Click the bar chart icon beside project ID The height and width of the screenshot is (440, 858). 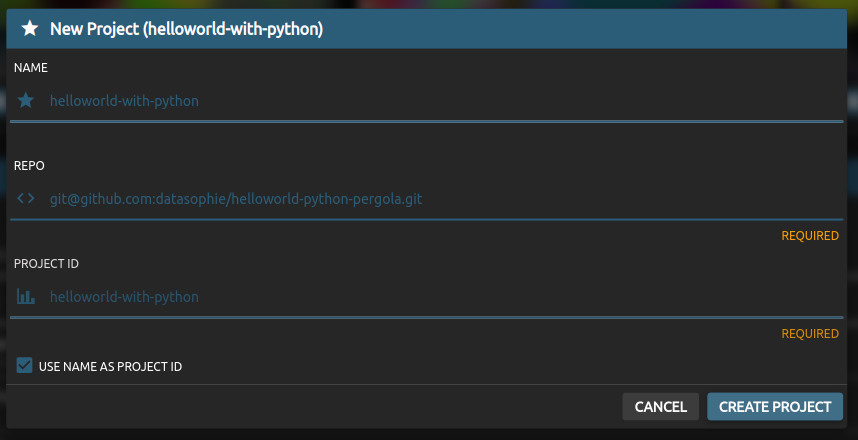(26, 297)
